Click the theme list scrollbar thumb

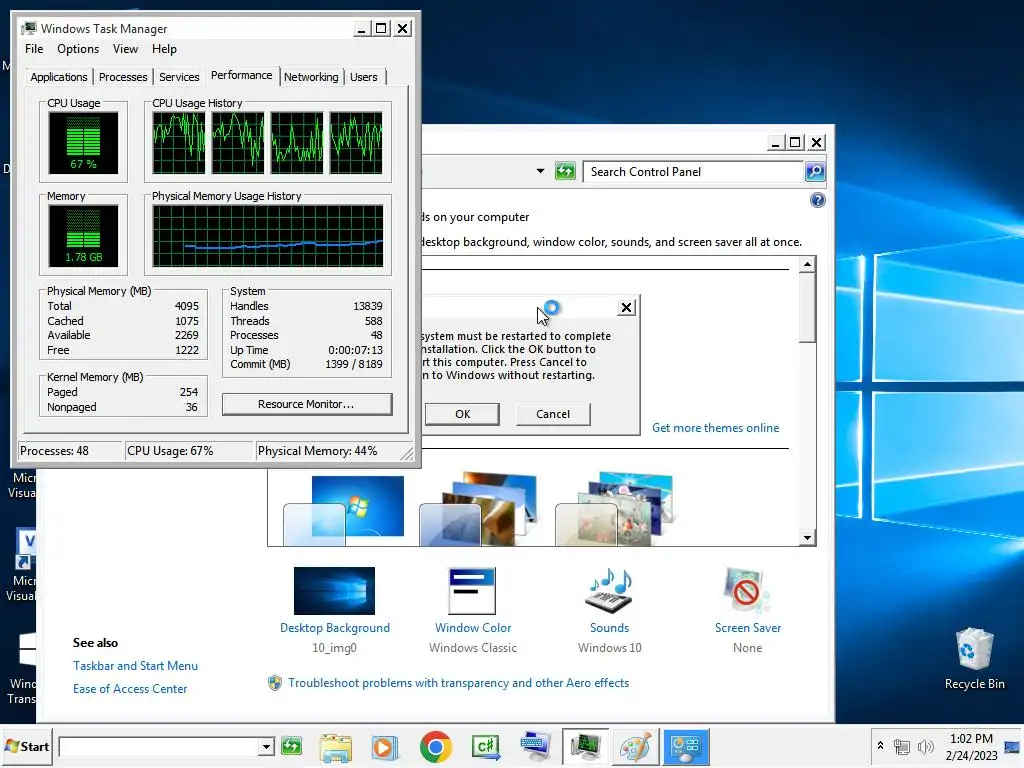click(x=807, y=308)
